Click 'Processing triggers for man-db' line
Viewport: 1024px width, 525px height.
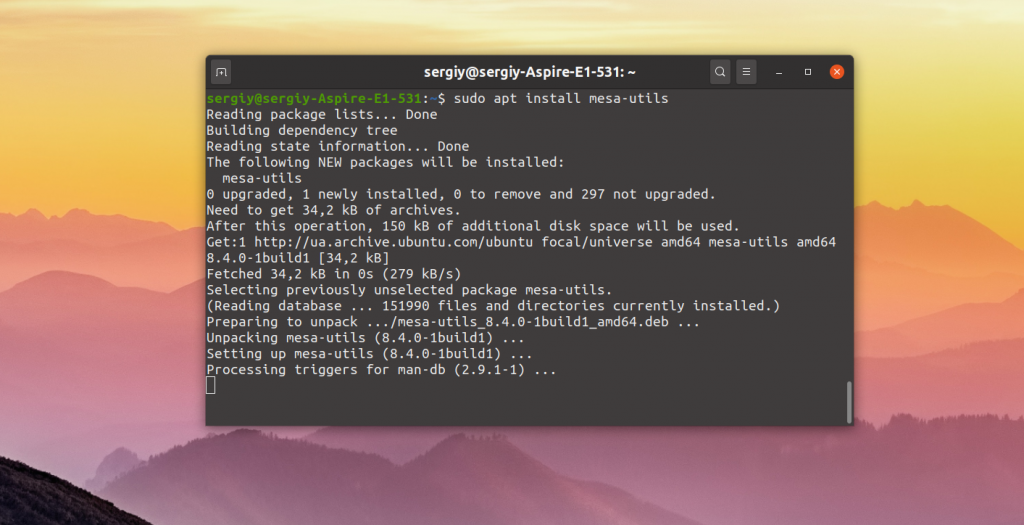[381, 370]
